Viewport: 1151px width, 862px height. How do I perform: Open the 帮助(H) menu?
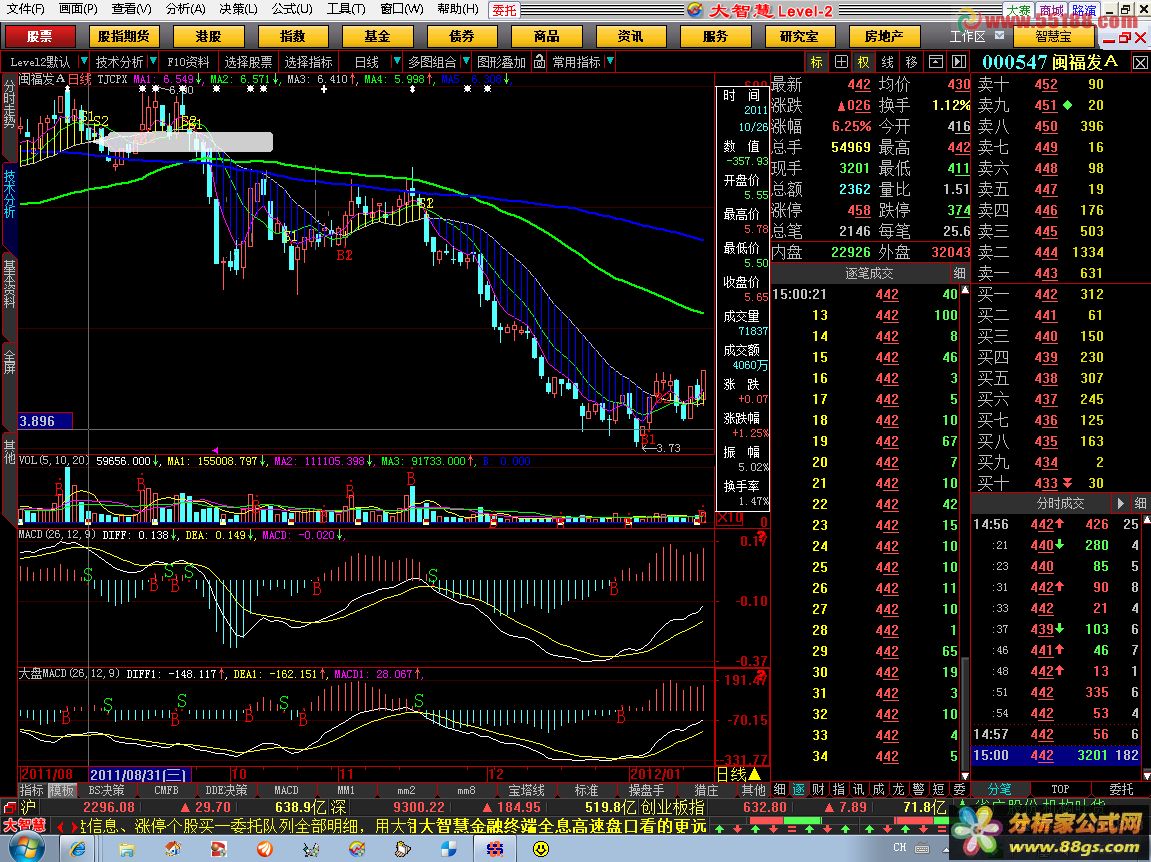click(457, 10)
